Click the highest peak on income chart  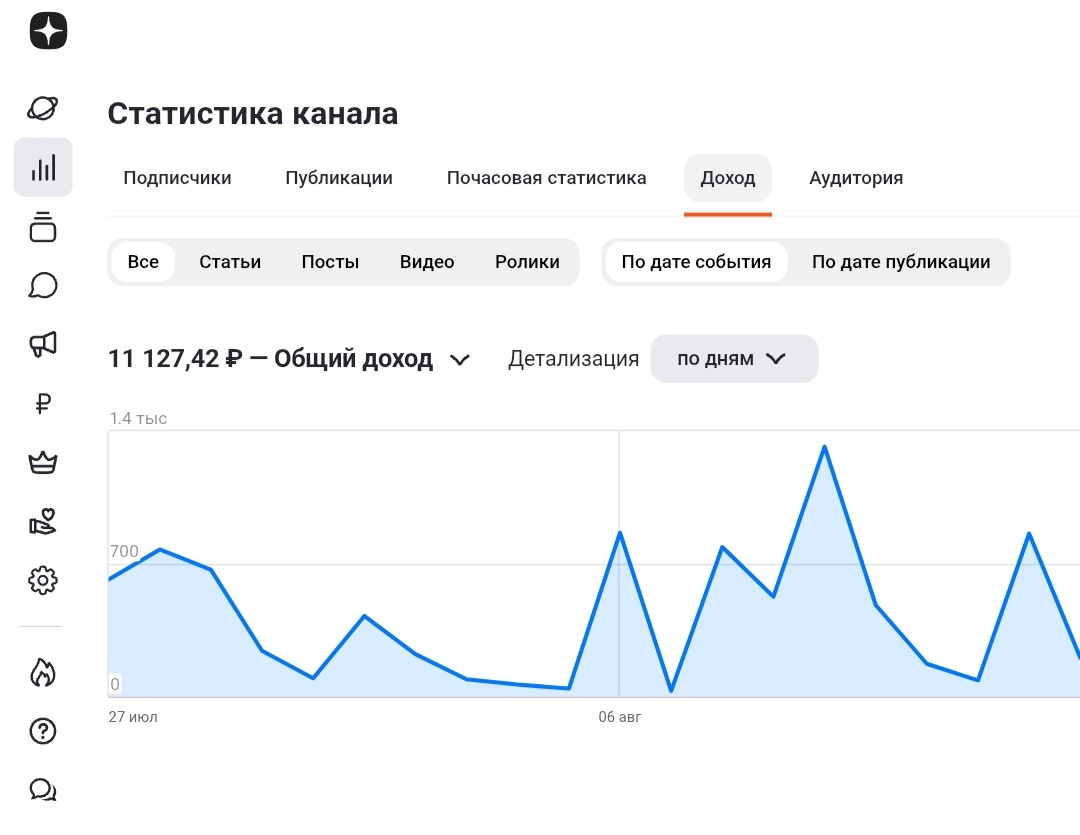click(x=824, y=446)
